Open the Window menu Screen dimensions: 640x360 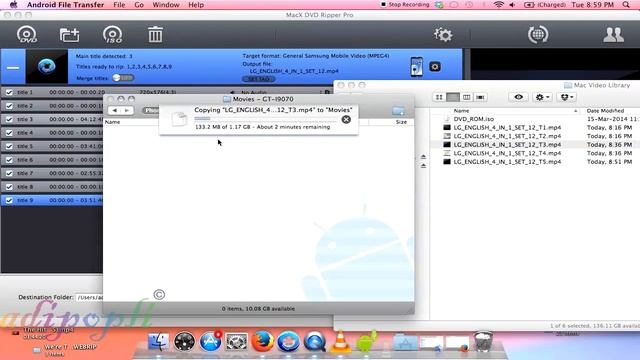(x=166, y=5)
